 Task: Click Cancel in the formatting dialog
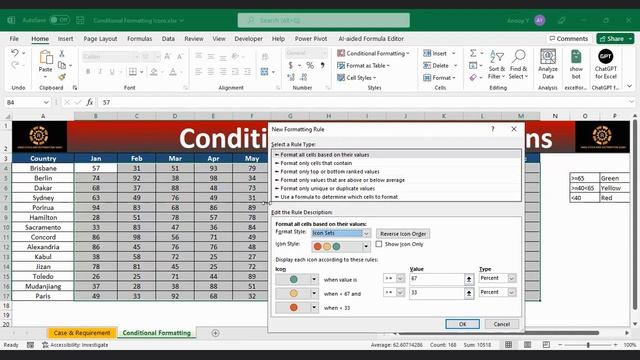(x=502, y=324)
